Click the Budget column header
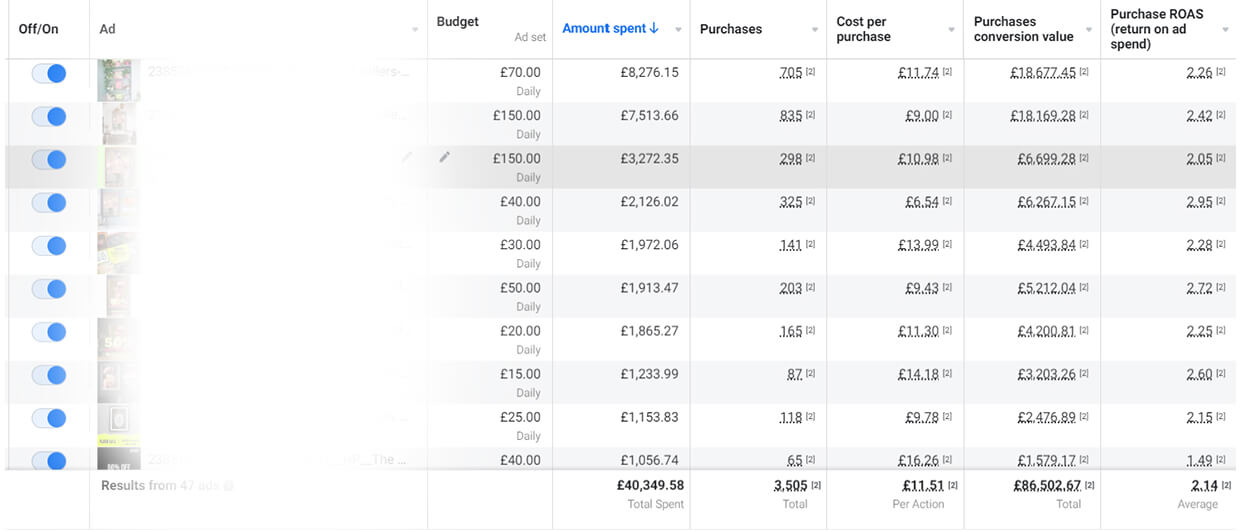Image resolution: width=1243 pixels, height=532 pixels. pos(458,22)
